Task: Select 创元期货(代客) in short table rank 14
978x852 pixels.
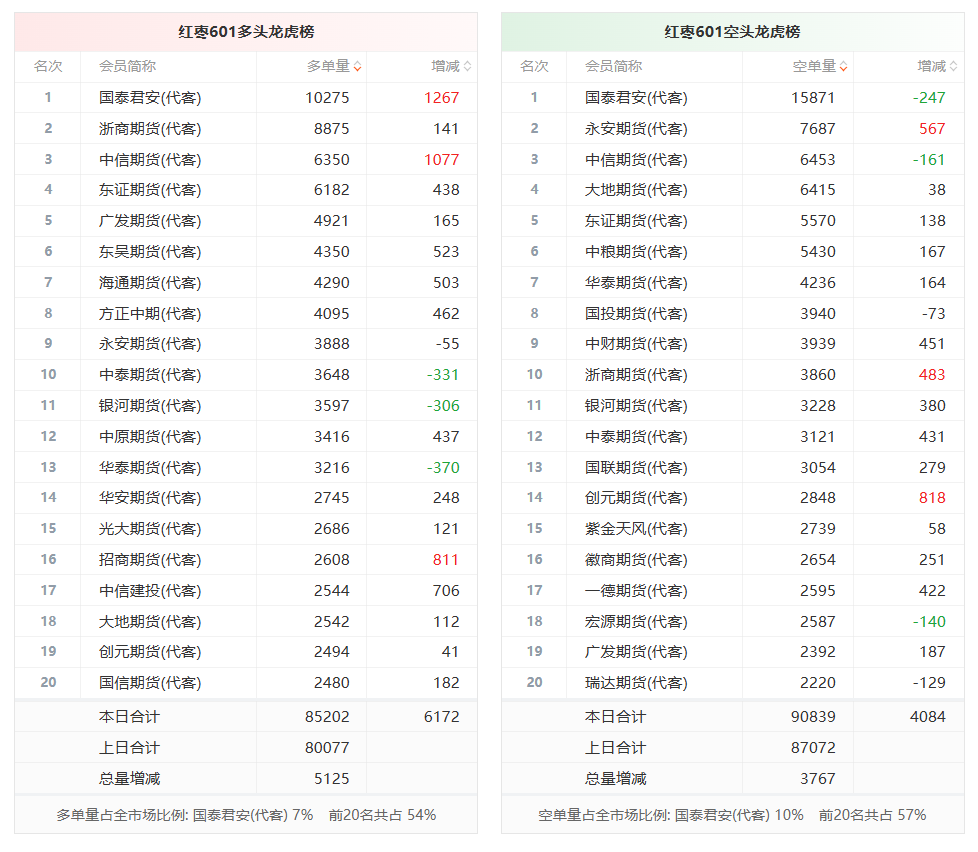Action: coord(636,498)
